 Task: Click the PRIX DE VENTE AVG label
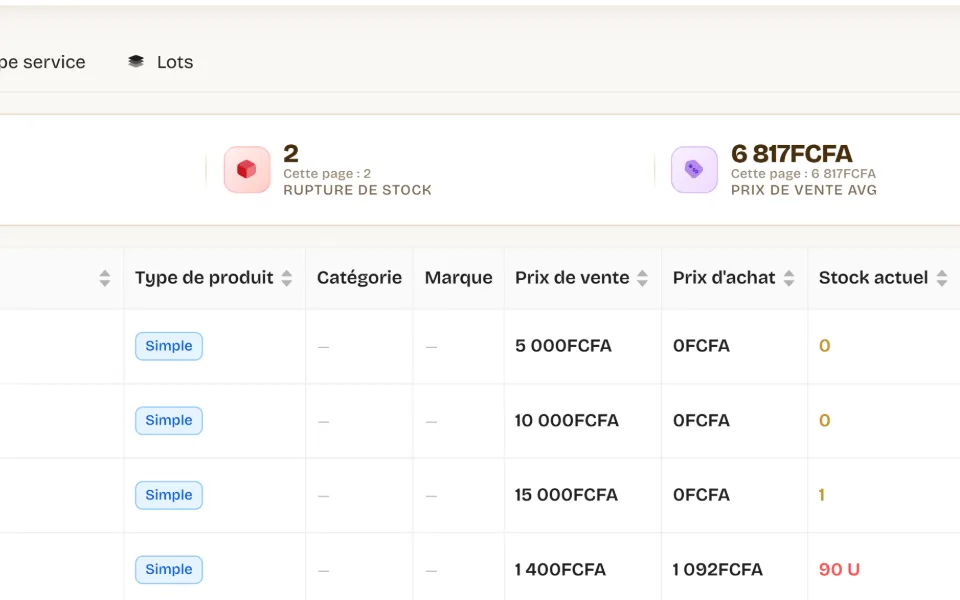click(804, 190)
